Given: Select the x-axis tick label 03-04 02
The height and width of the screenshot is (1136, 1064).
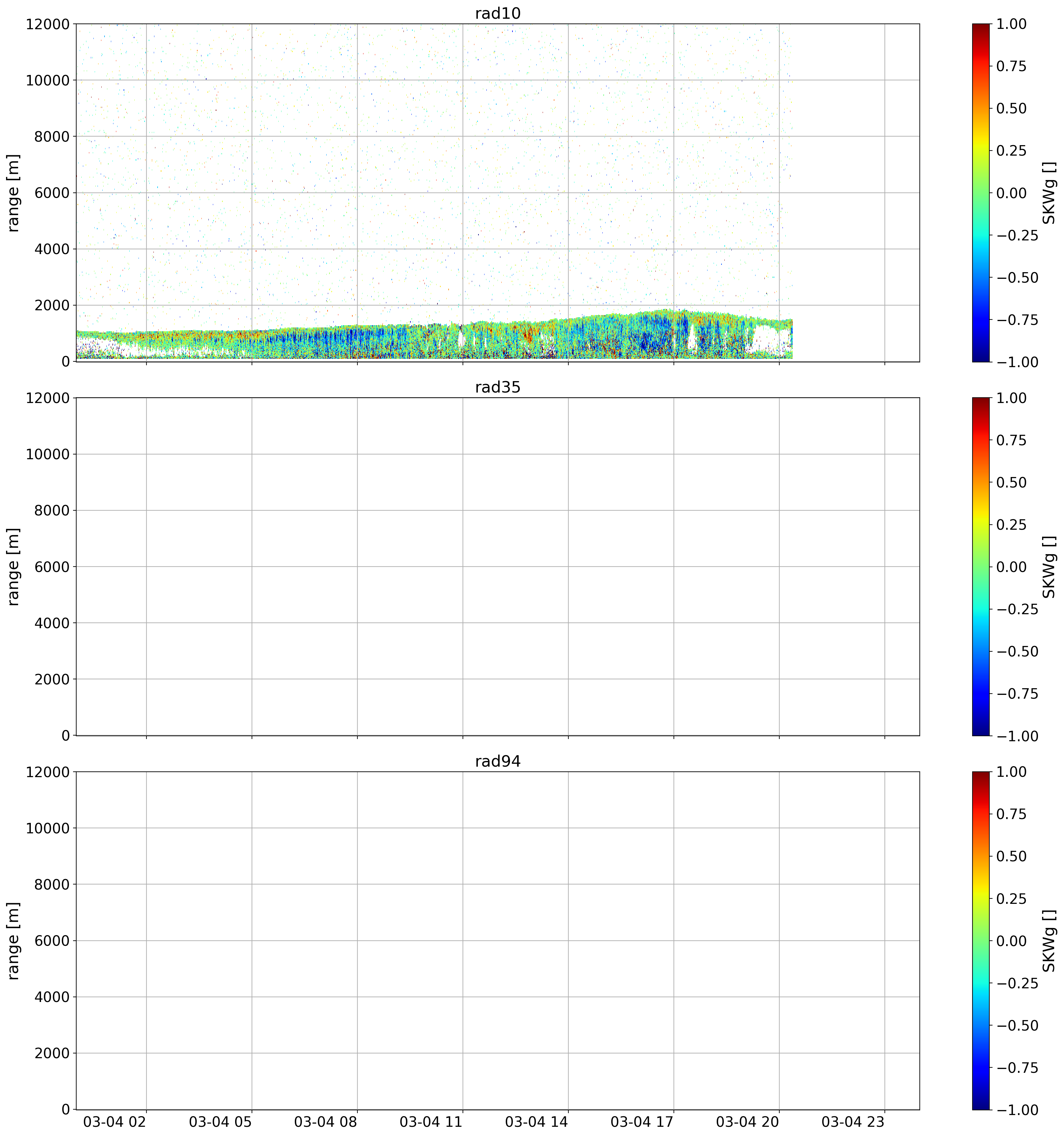Looking at the screenshot, I should coord(115,1122).
